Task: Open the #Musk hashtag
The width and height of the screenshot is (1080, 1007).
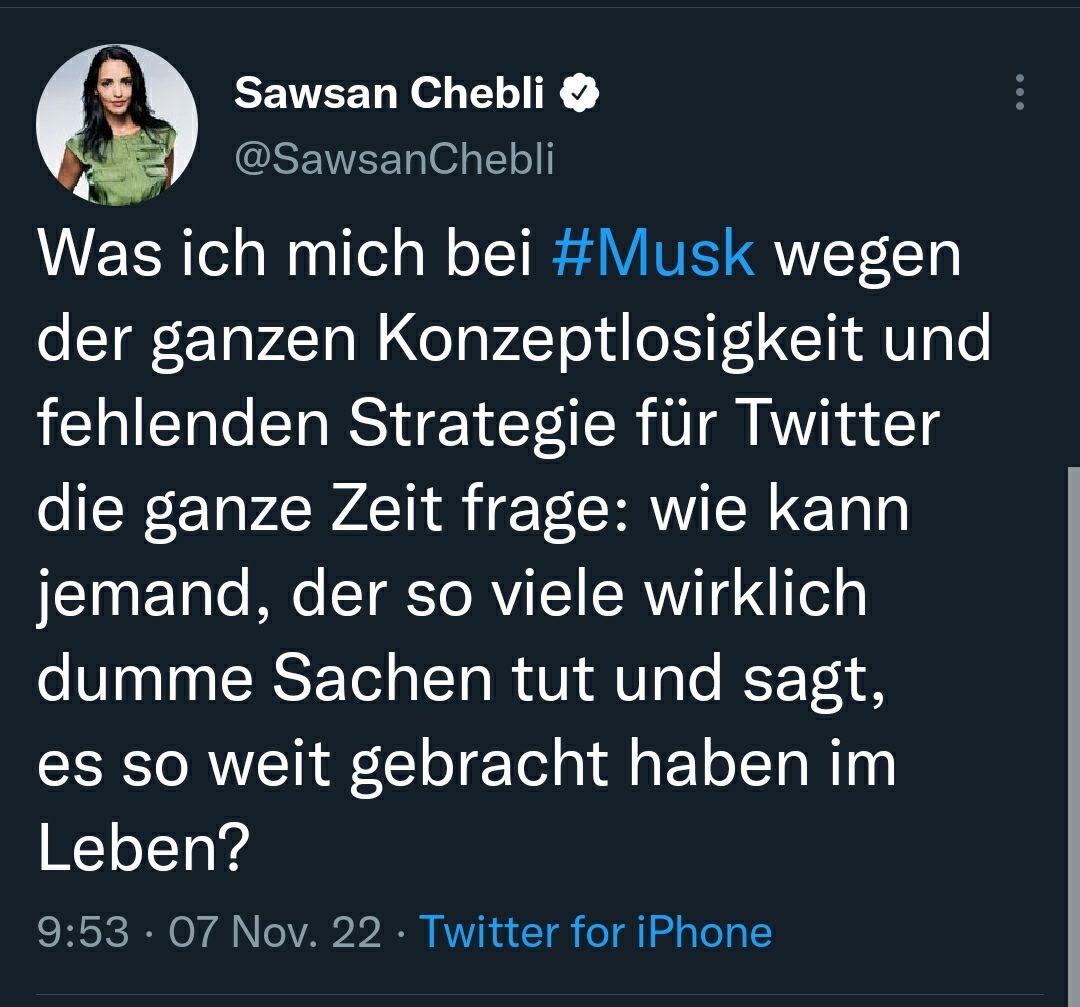Action: coord(653,255)
